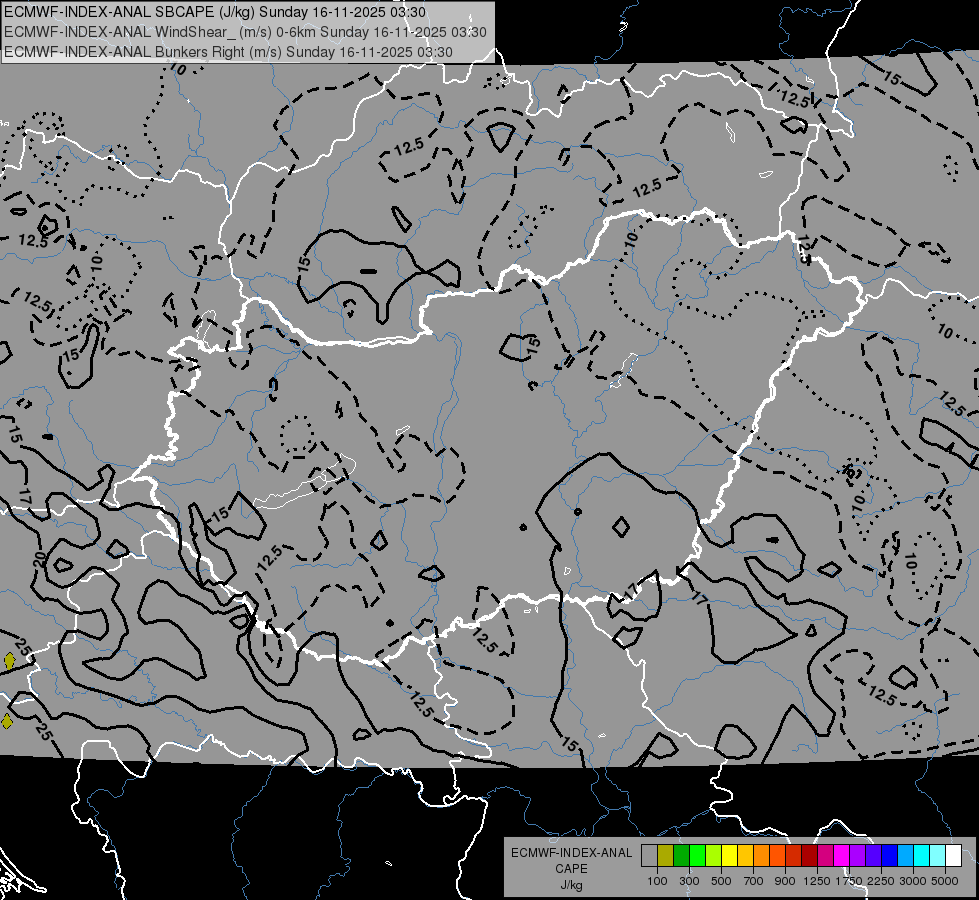Click the CAPE label in legend
This screenshot has height=900, width=979.
pos(571,869)
